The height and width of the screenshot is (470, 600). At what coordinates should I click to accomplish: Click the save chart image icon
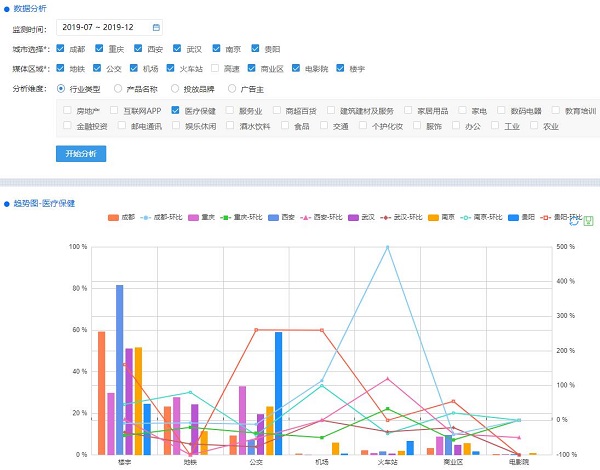coord(588,221)
